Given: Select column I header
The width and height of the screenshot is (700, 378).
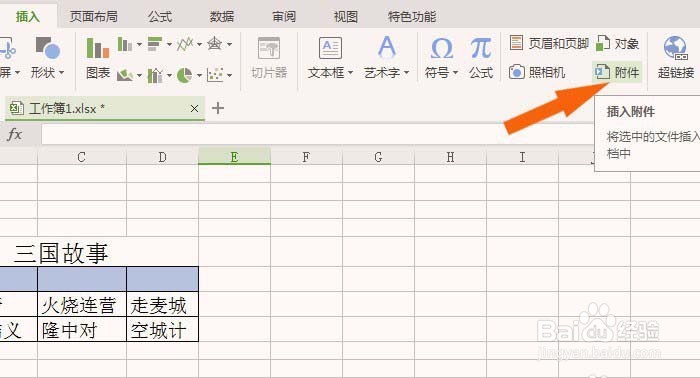Looking at the screenshot, I should tap(522, 157).
